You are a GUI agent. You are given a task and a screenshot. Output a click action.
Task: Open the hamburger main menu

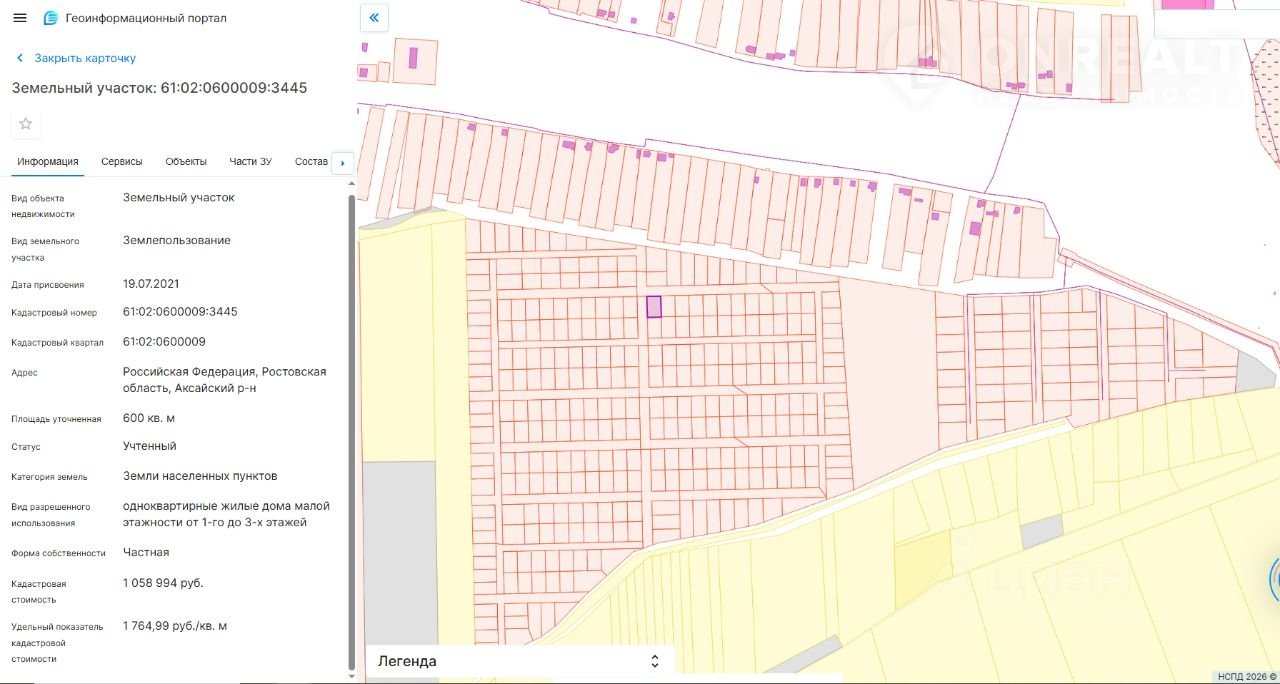[20, 18]
